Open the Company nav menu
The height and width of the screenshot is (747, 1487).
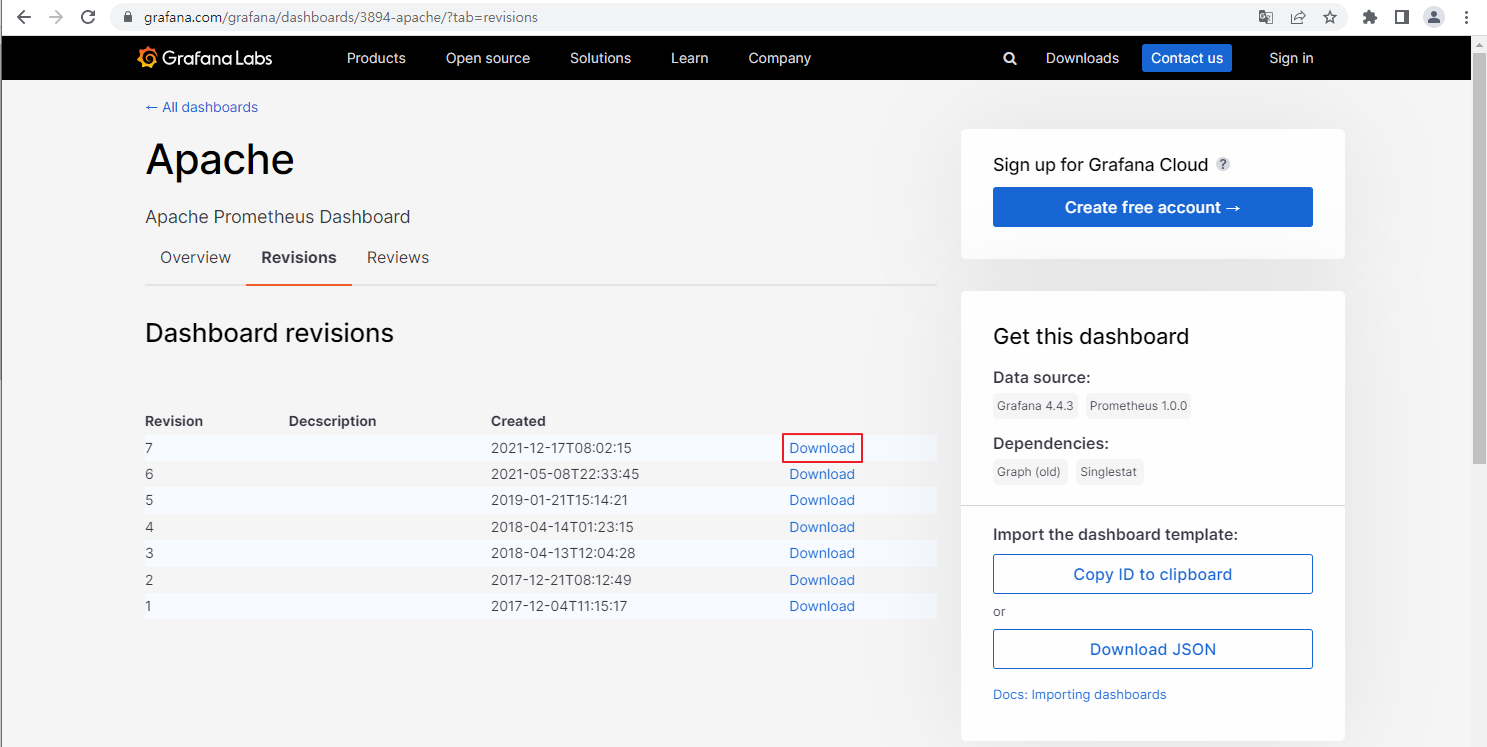tap(779, 58)
